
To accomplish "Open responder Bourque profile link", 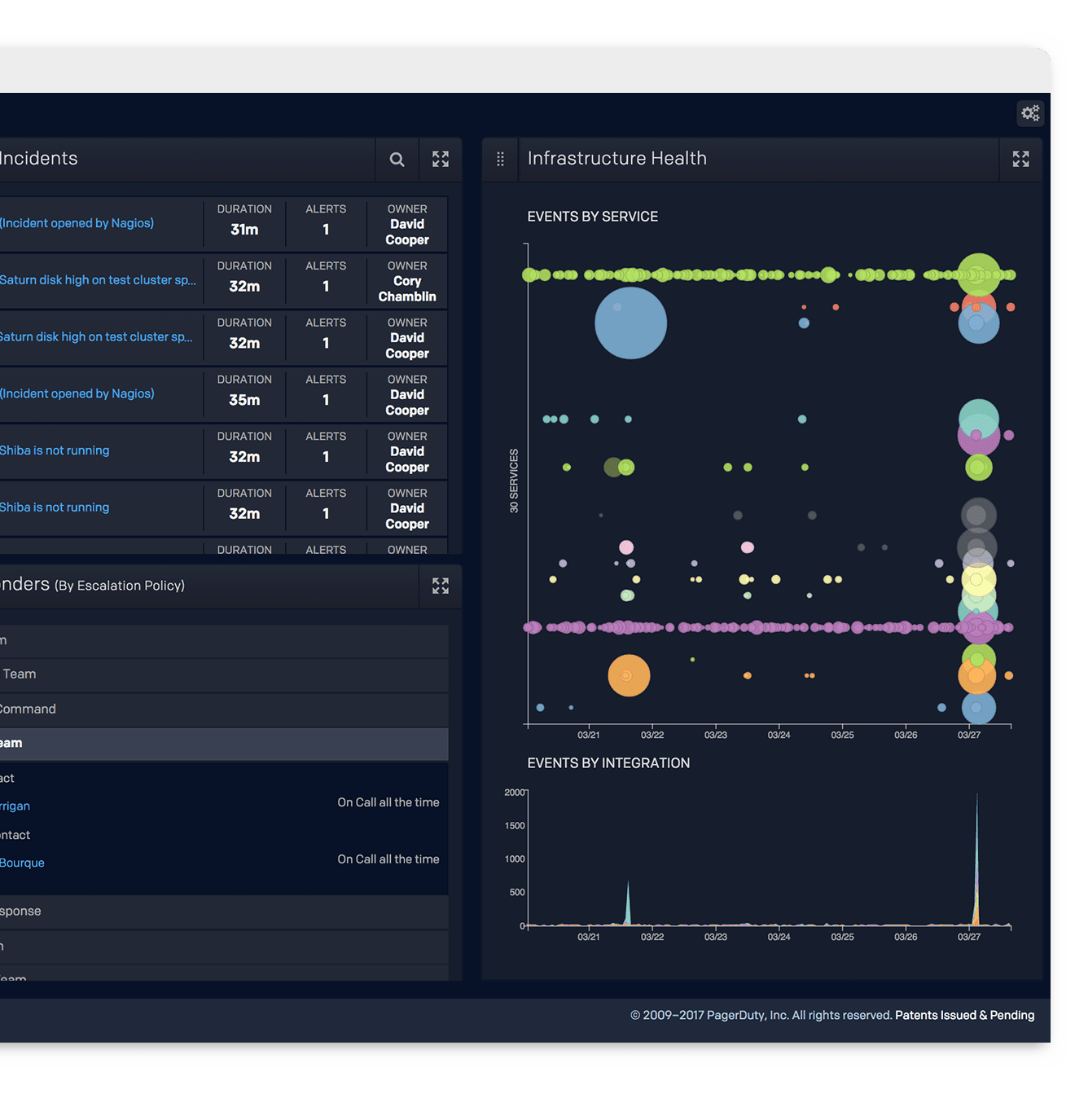I will (x=22, y=863).
